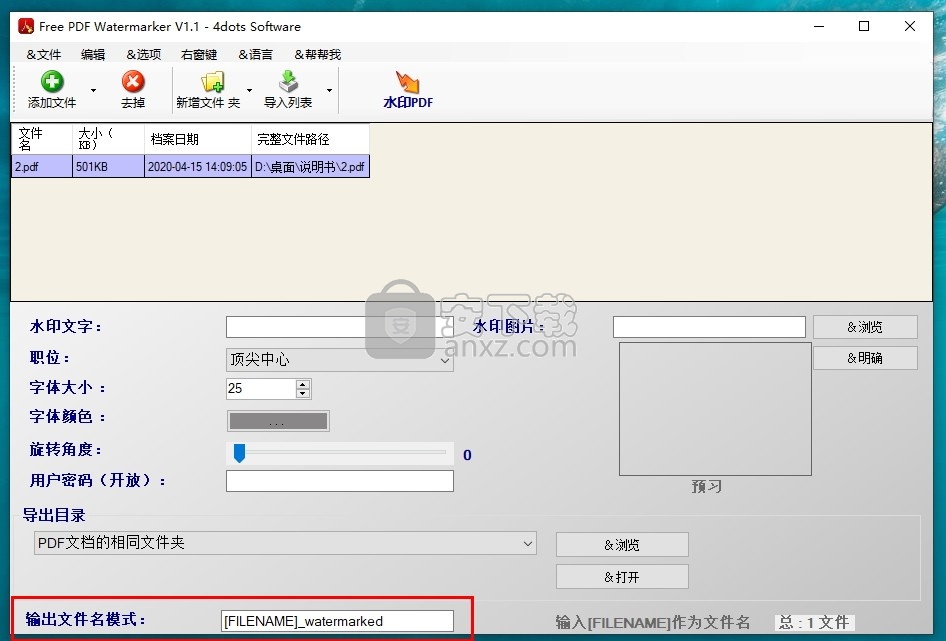This screenshot has height=641, width=946.
Task: Click the 字体大小 value field showing 25
Action: click(261, 389)
